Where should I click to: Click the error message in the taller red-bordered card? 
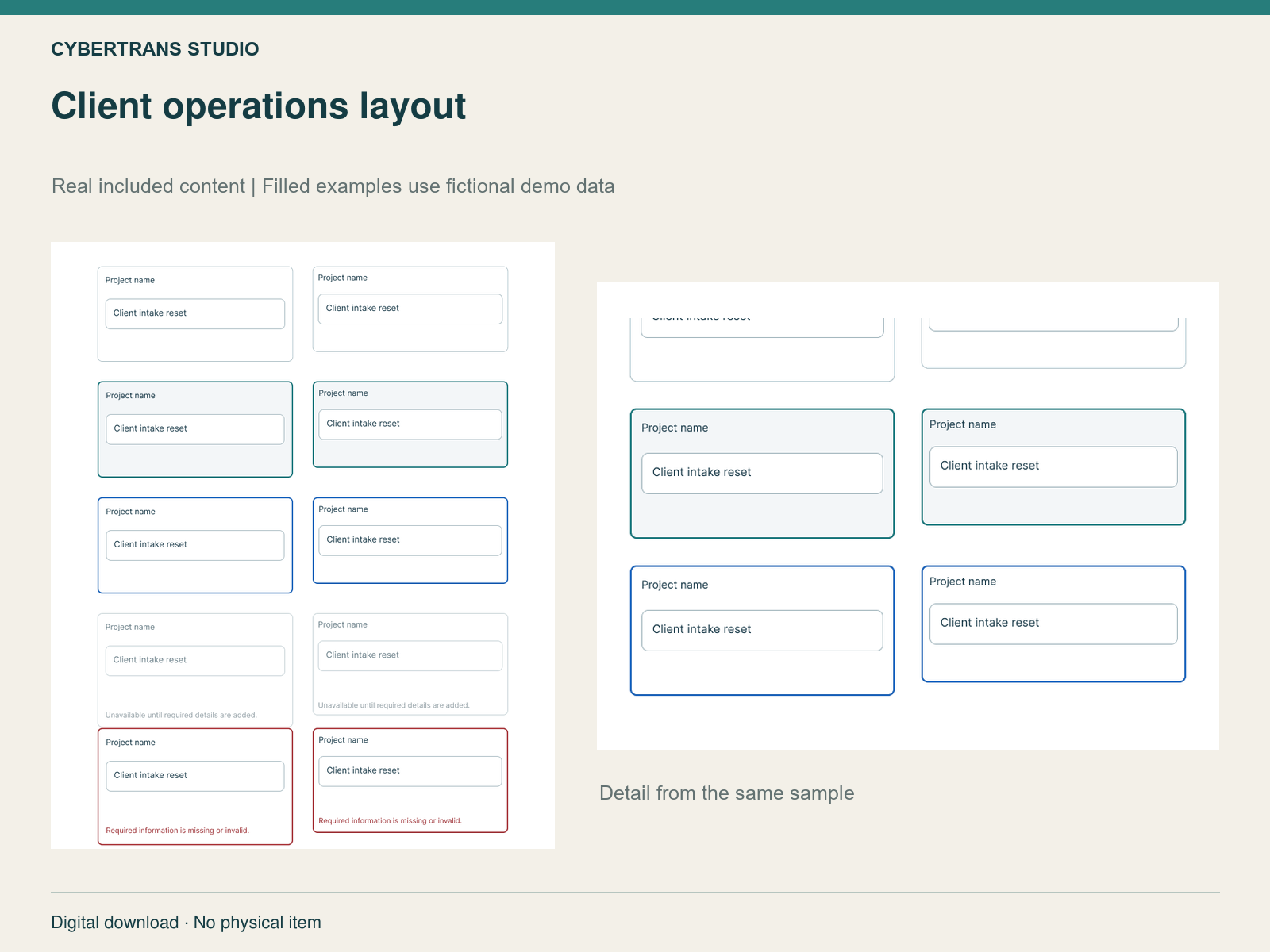point(178,831)
